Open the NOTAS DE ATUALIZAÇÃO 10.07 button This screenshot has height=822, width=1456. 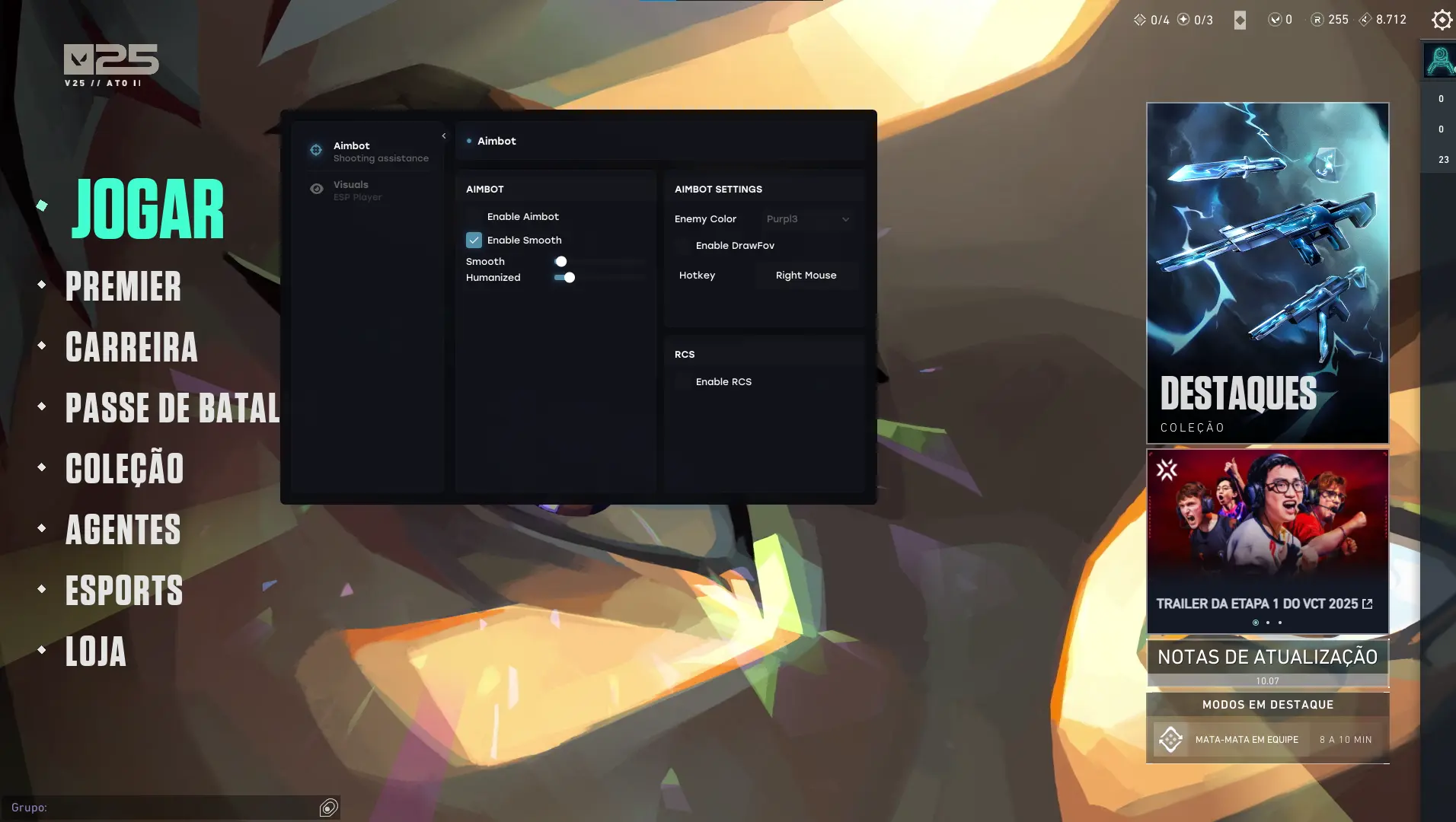point(1268,664)
